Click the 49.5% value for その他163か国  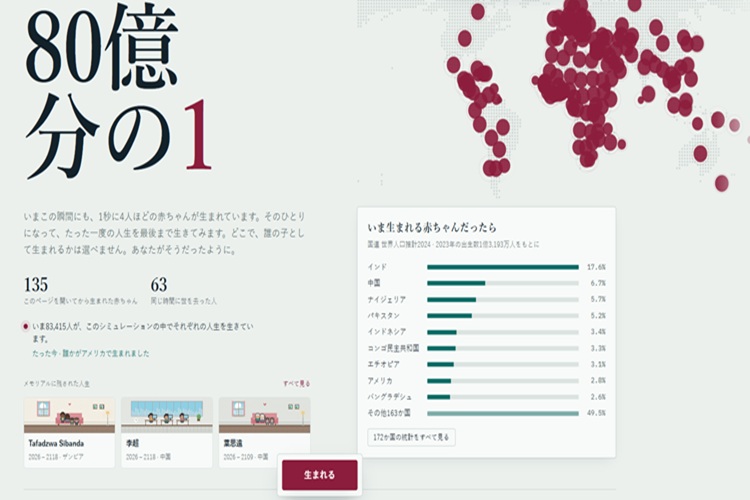[596, 413]
